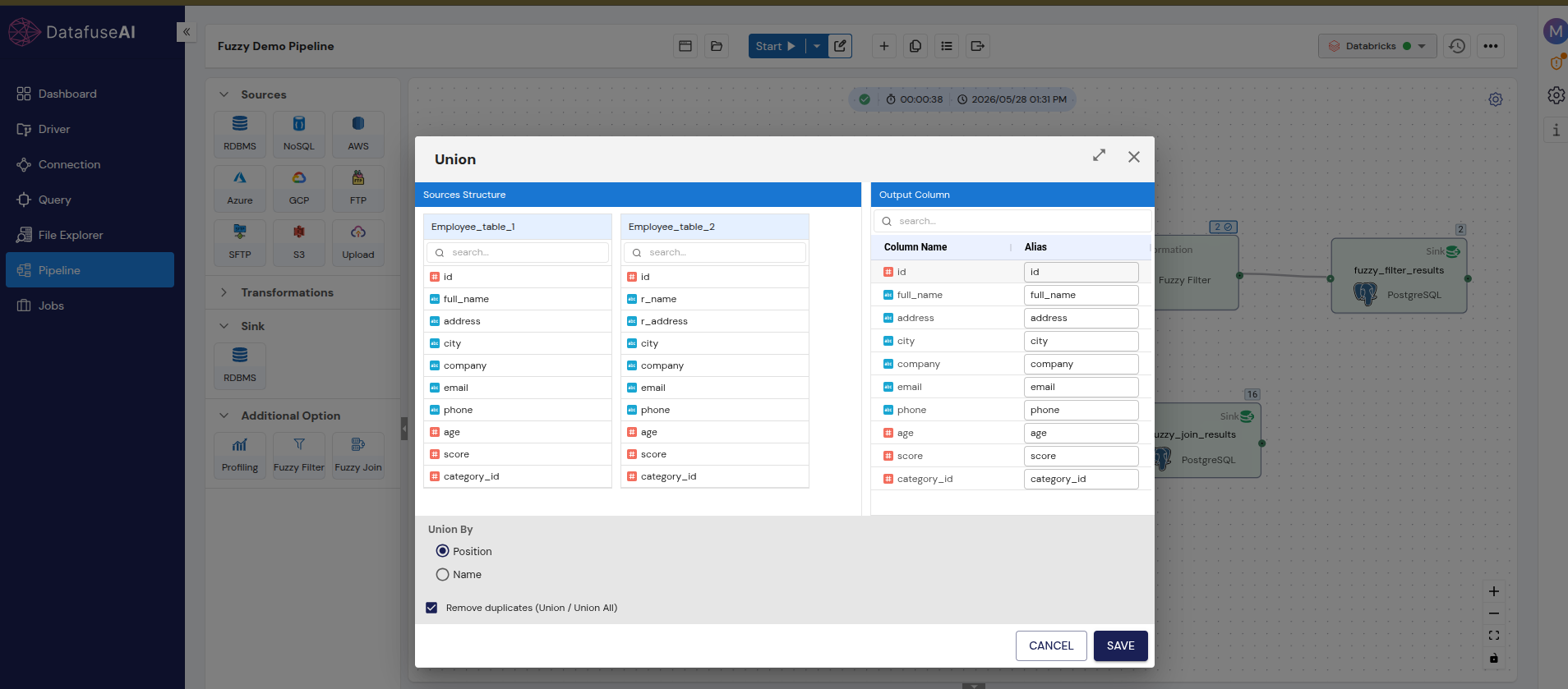The width and height of the screenshot is (1568, 689).
Task: Click the Output Column search field
Action: pyautogui.click(x=1012, y=221)
